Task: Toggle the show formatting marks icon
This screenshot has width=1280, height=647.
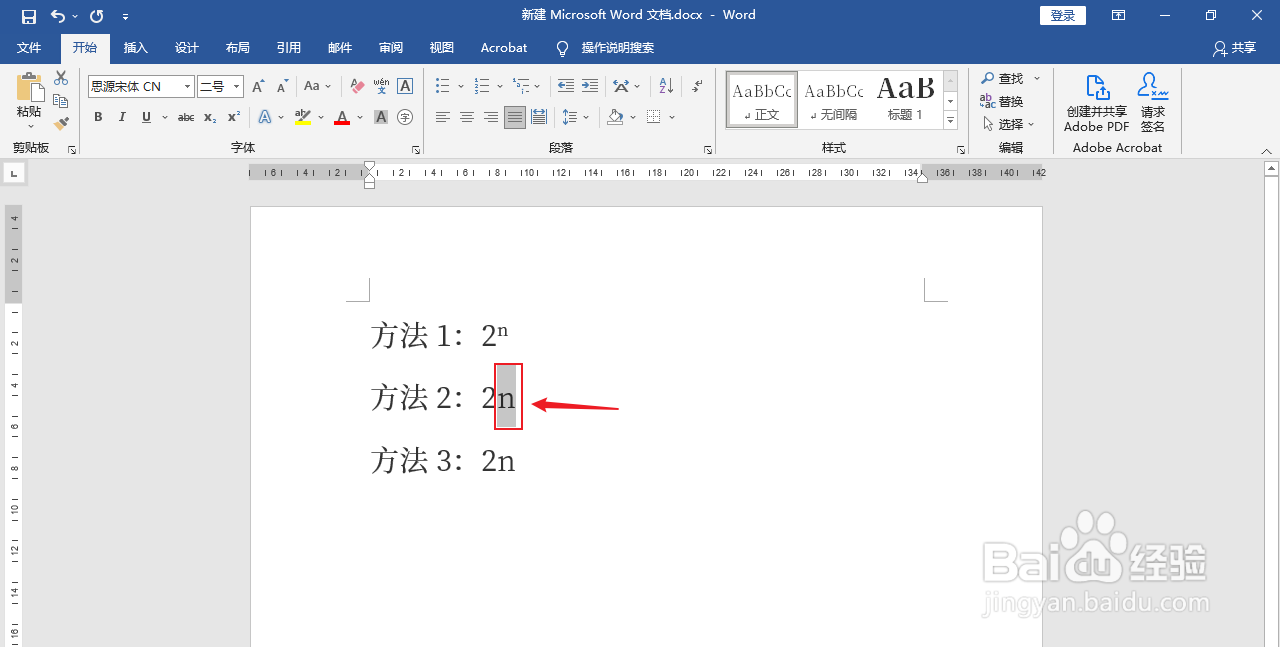Action: coord(697,86)
